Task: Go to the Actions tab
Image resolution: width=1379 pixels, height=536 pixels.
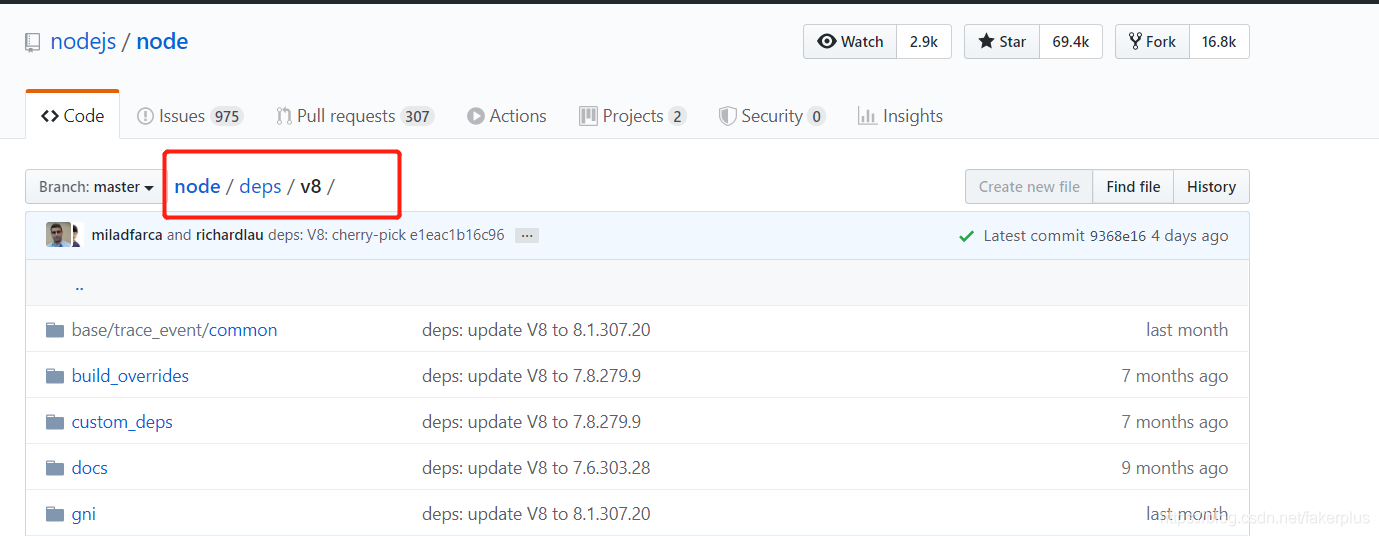Action: pos(507,116)
